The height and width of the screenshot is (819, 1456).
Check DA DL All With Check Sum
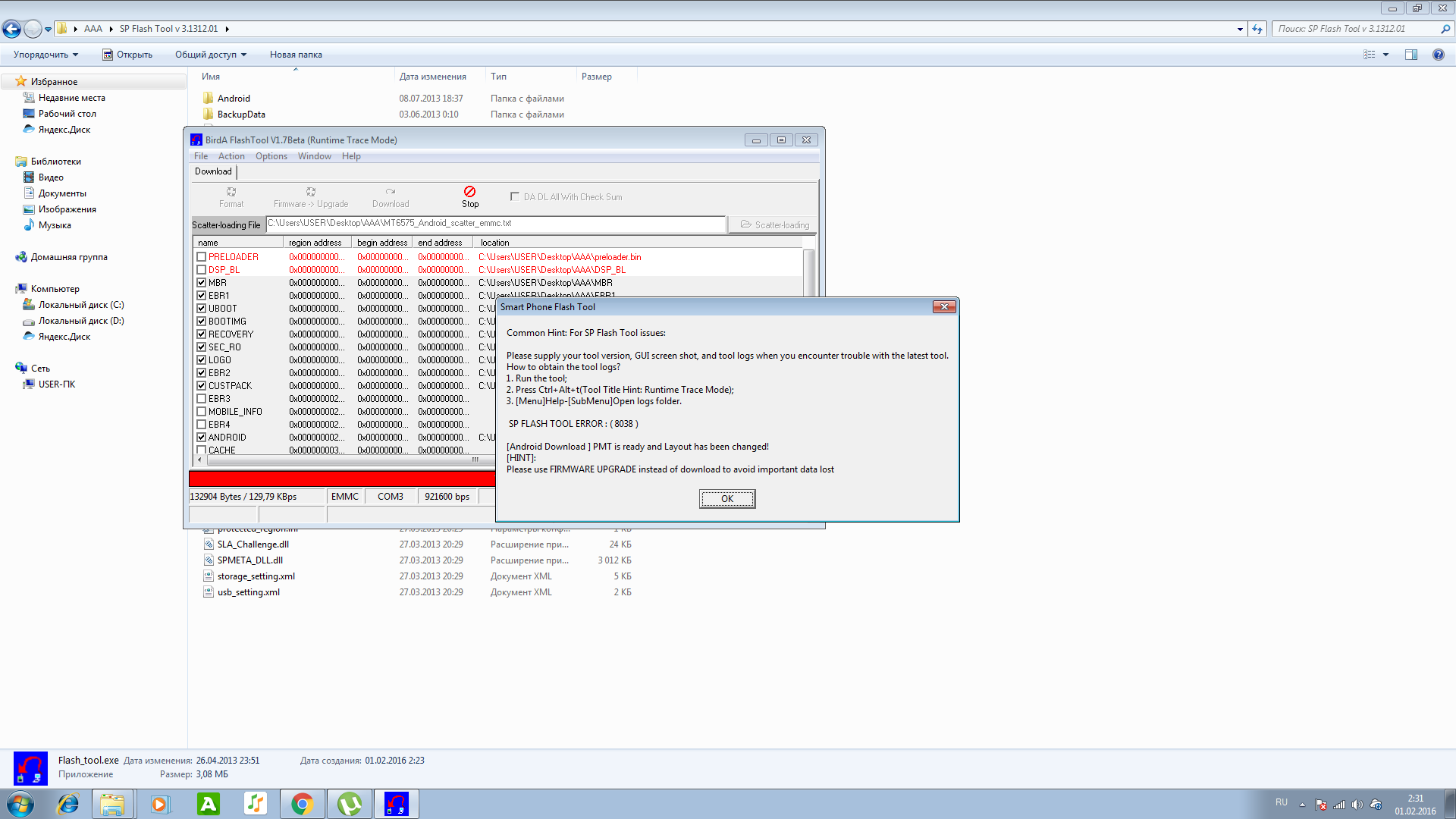coord(515,196)
